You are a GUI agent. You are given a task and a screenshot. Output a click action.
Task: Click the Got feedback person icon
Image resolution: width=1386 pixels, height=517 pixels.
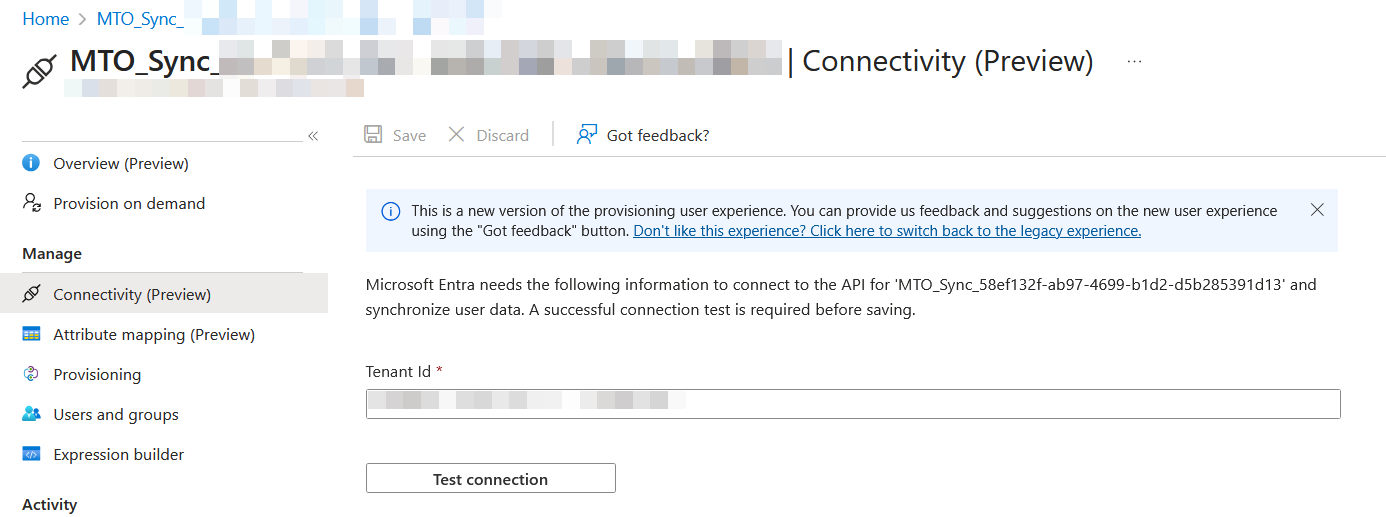(587, 135)
